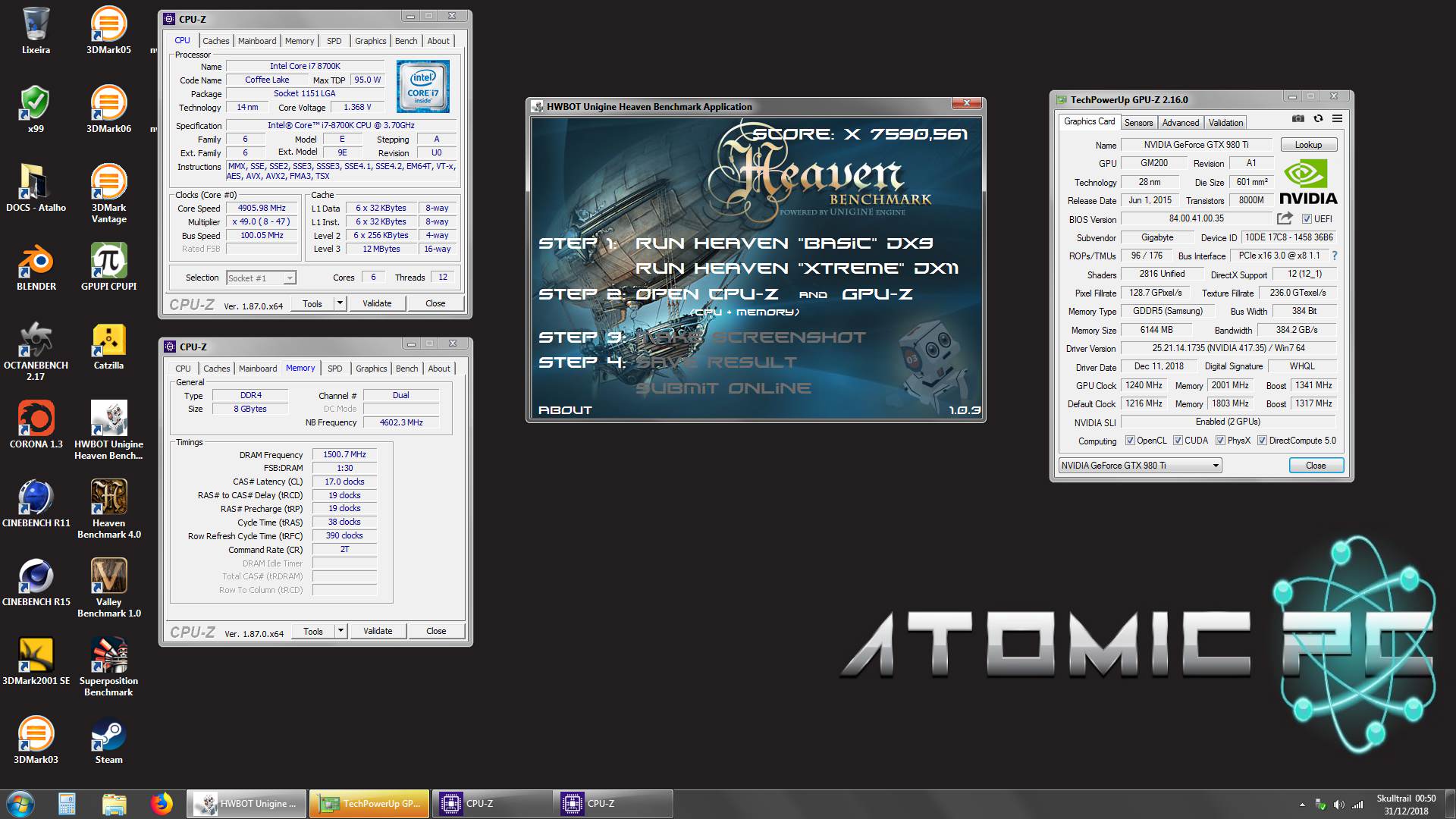
Task: Select TechPowerUp GPU-Z taskbar button
Action: pos(369,804)
